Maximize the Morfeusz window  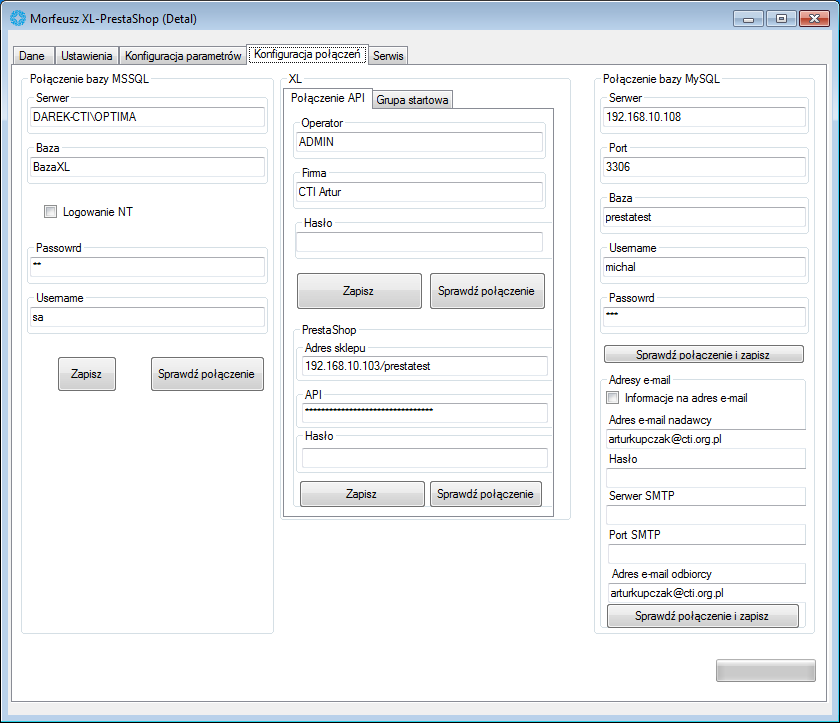(781, 19)
